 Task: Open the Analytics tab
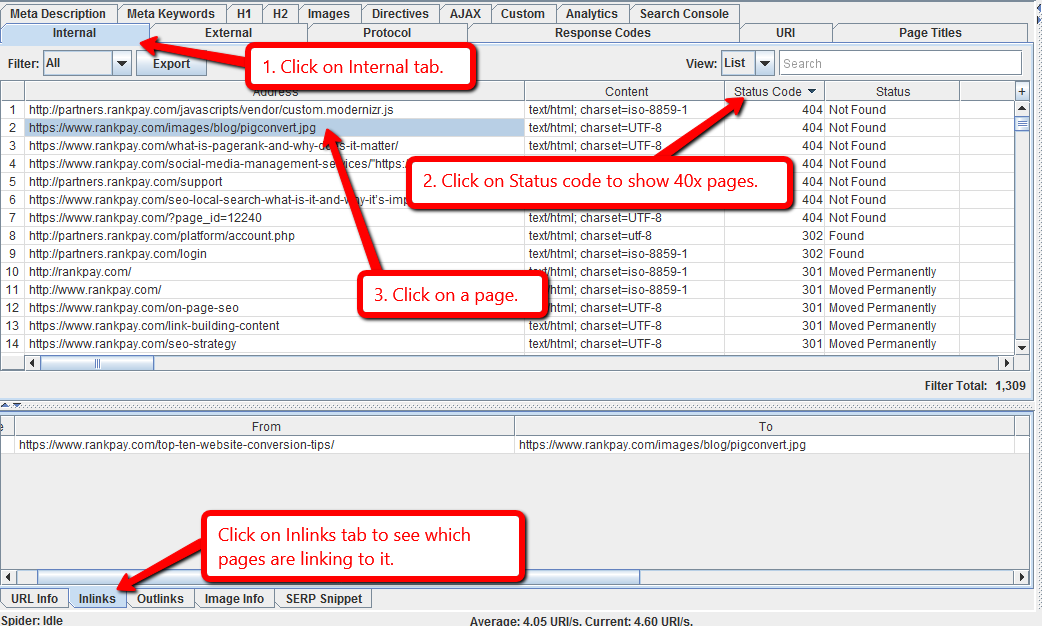point(591,13)
